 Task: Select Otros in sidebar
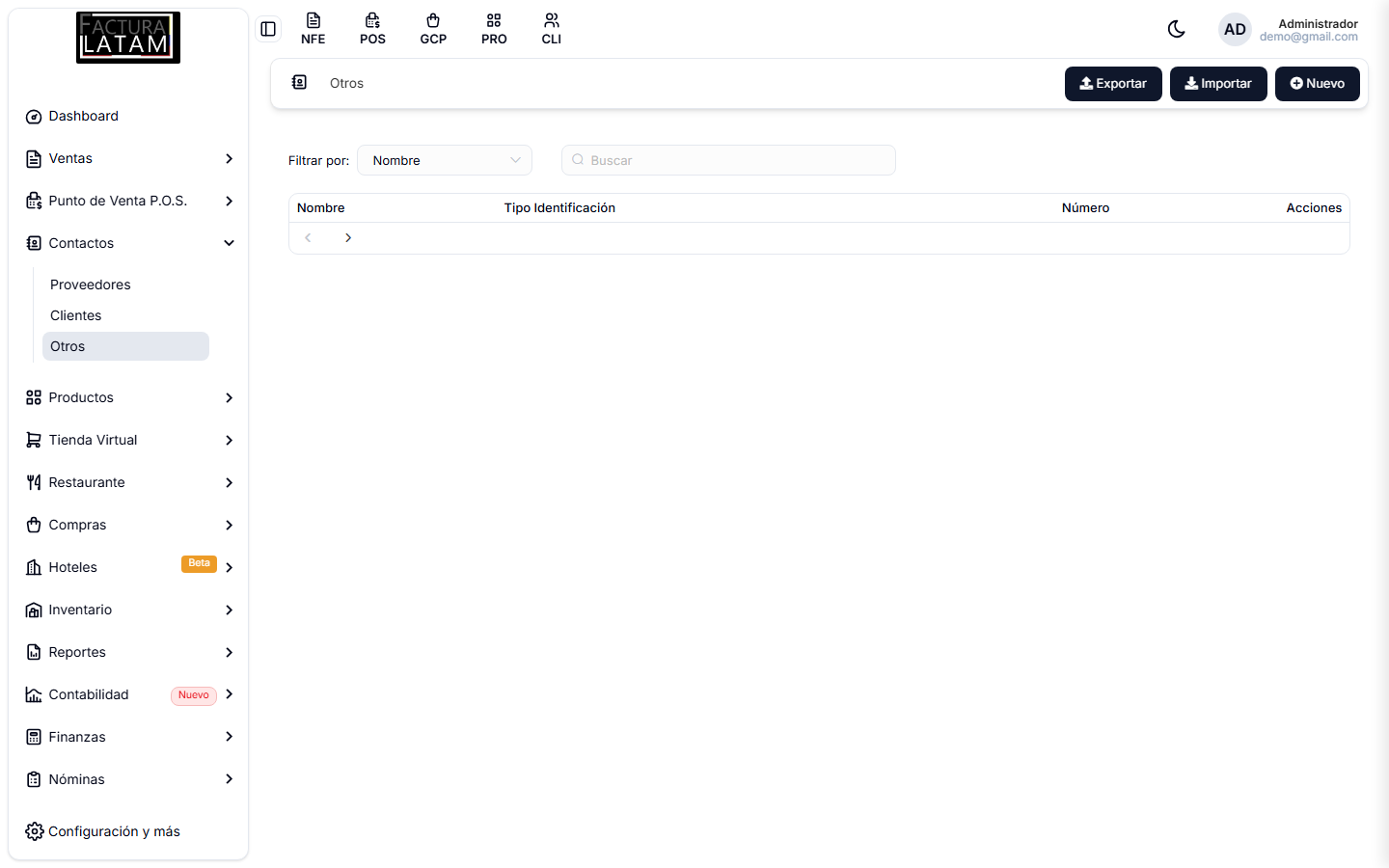[125, 346]
